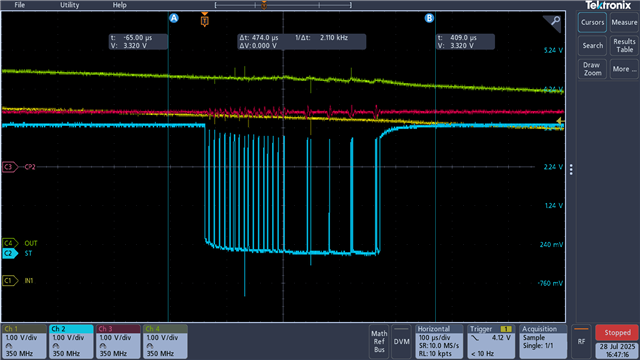The height and width of the screenshot is (360, 640).
Task: Open the Ch 2 settings badge
Action: point(71,342)
